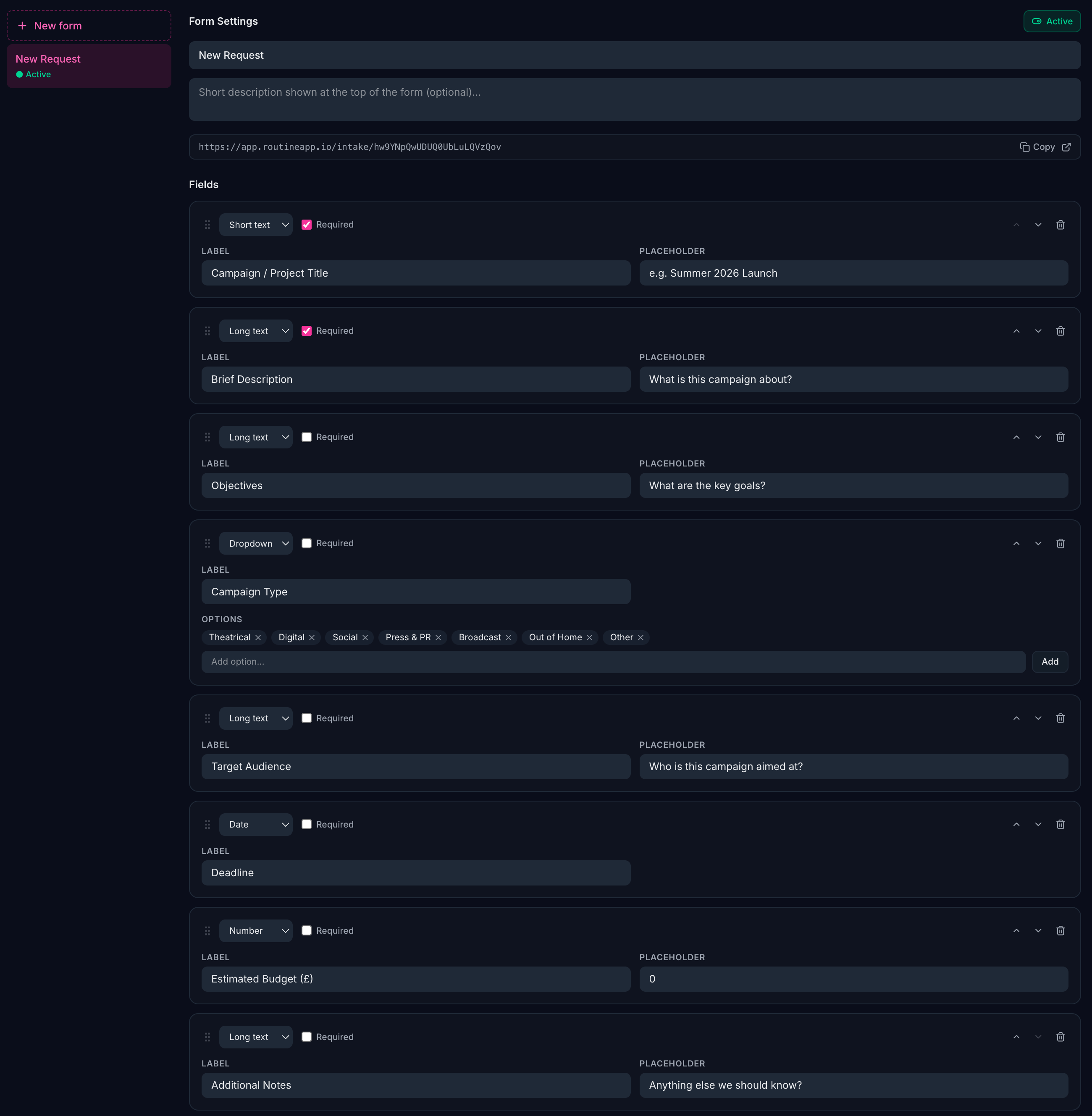Move Target Audience field down
Viewport: 1092px width, 1116px height.
point(1037,718)
